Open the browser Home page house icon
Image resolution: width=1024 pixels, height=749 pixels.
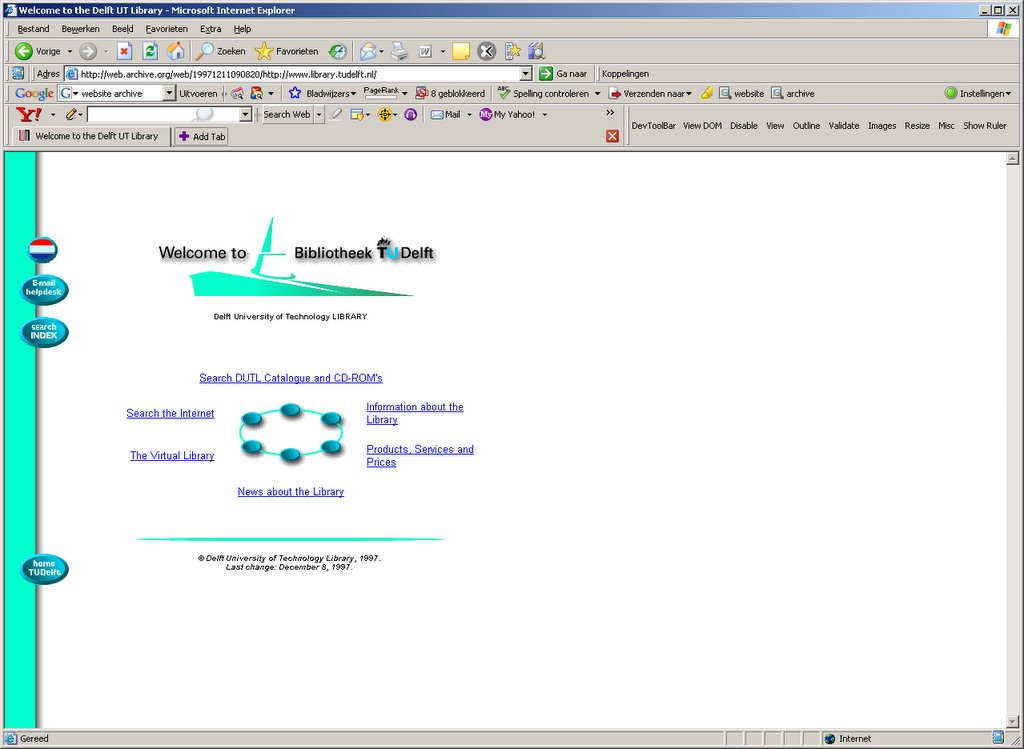tap(176, 51)
